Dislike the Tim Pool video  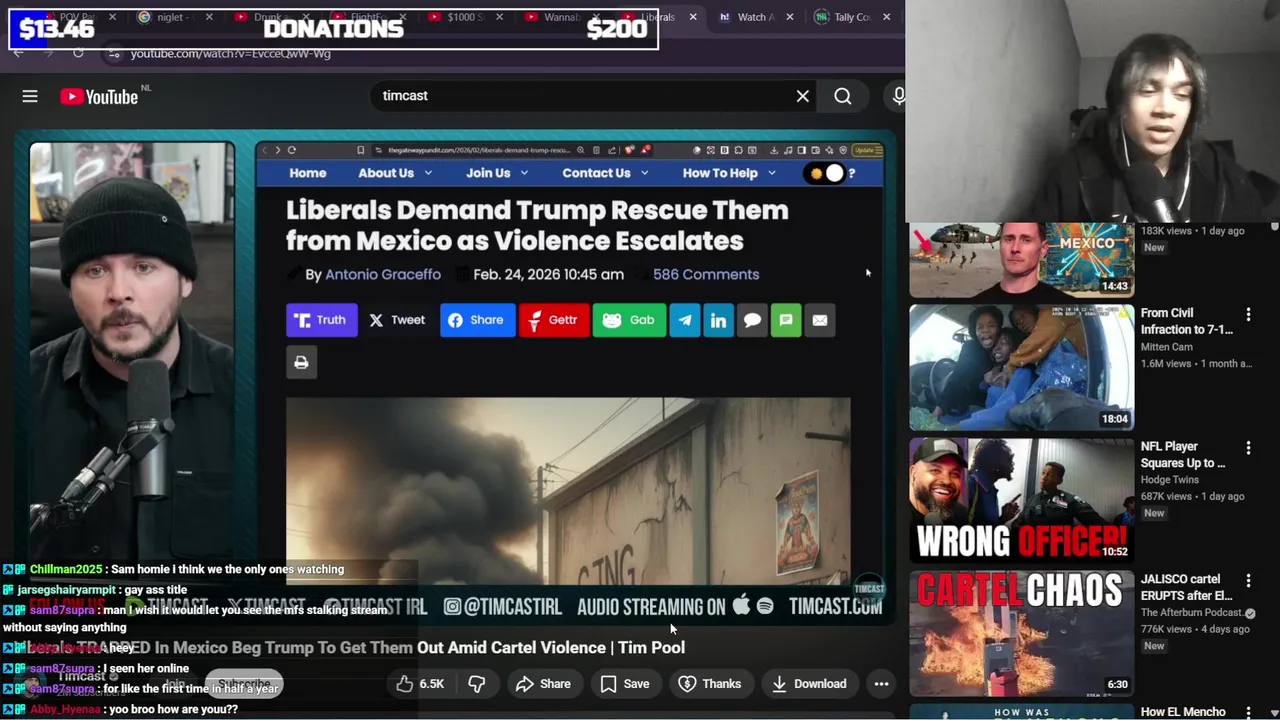click(x=477, y=684)
